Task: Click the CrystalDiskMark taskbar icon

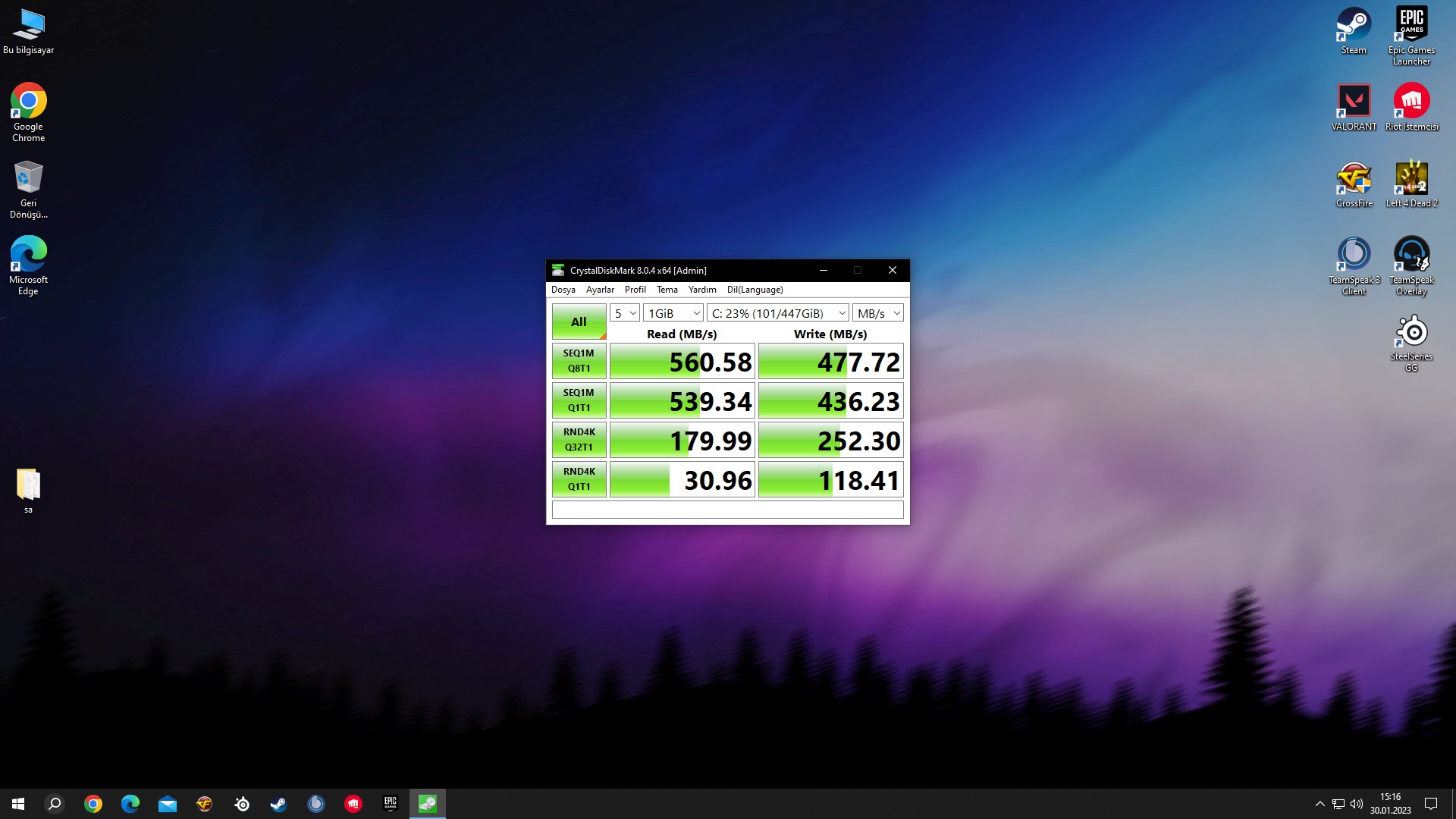Action: pyautogui.click(x=428, y=804)
